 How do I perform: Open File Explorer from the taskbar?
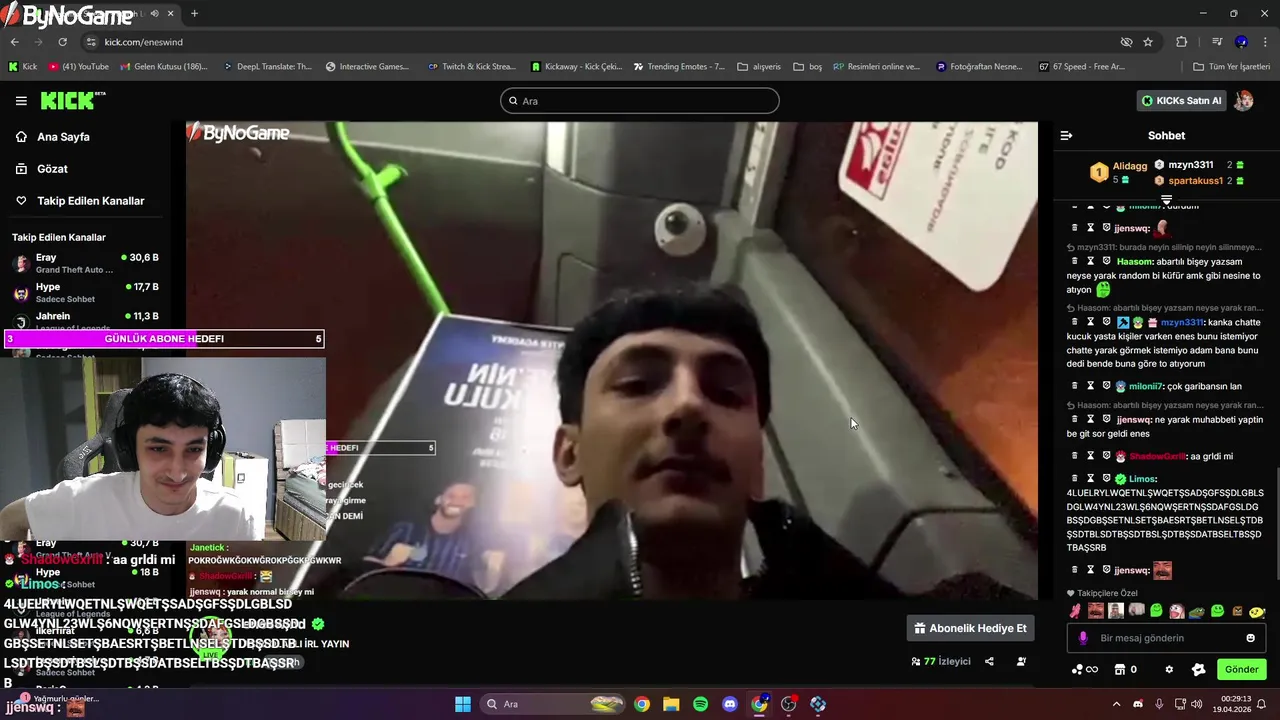point(671,704)
